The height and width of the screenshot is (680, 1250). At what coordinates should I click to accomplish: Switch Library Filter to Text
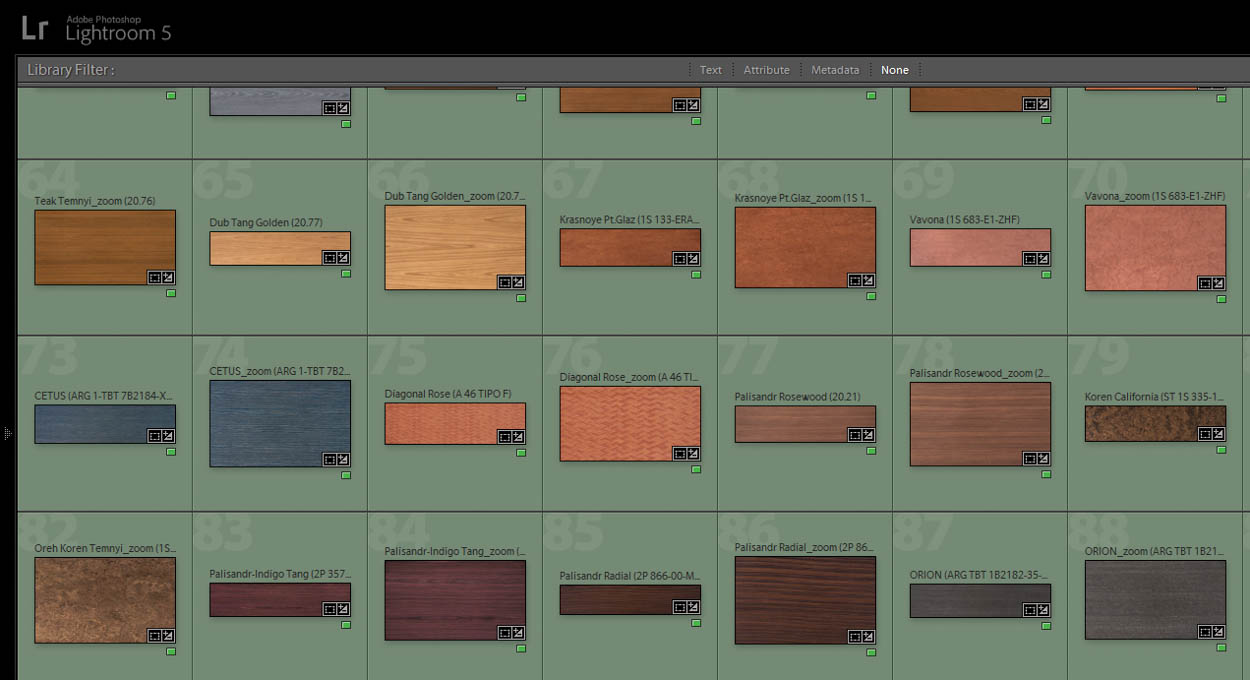(711, 70)
